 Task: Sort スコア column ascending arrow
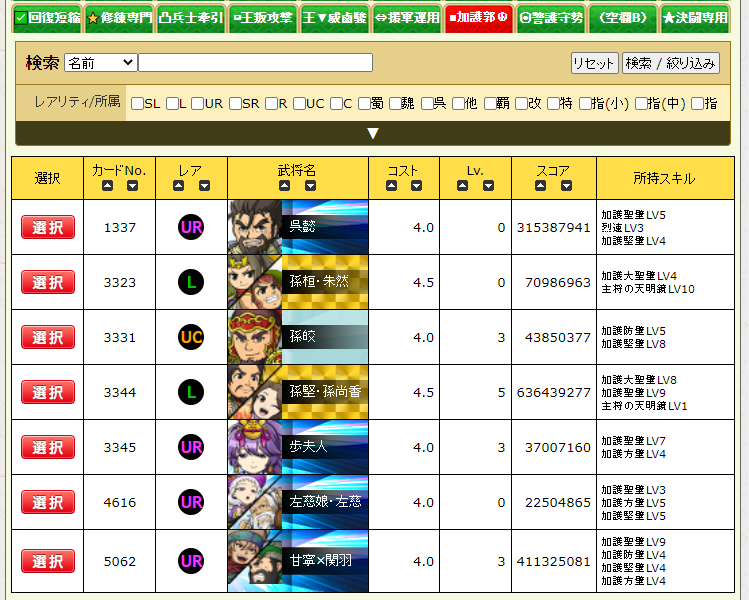pos(541,185)
